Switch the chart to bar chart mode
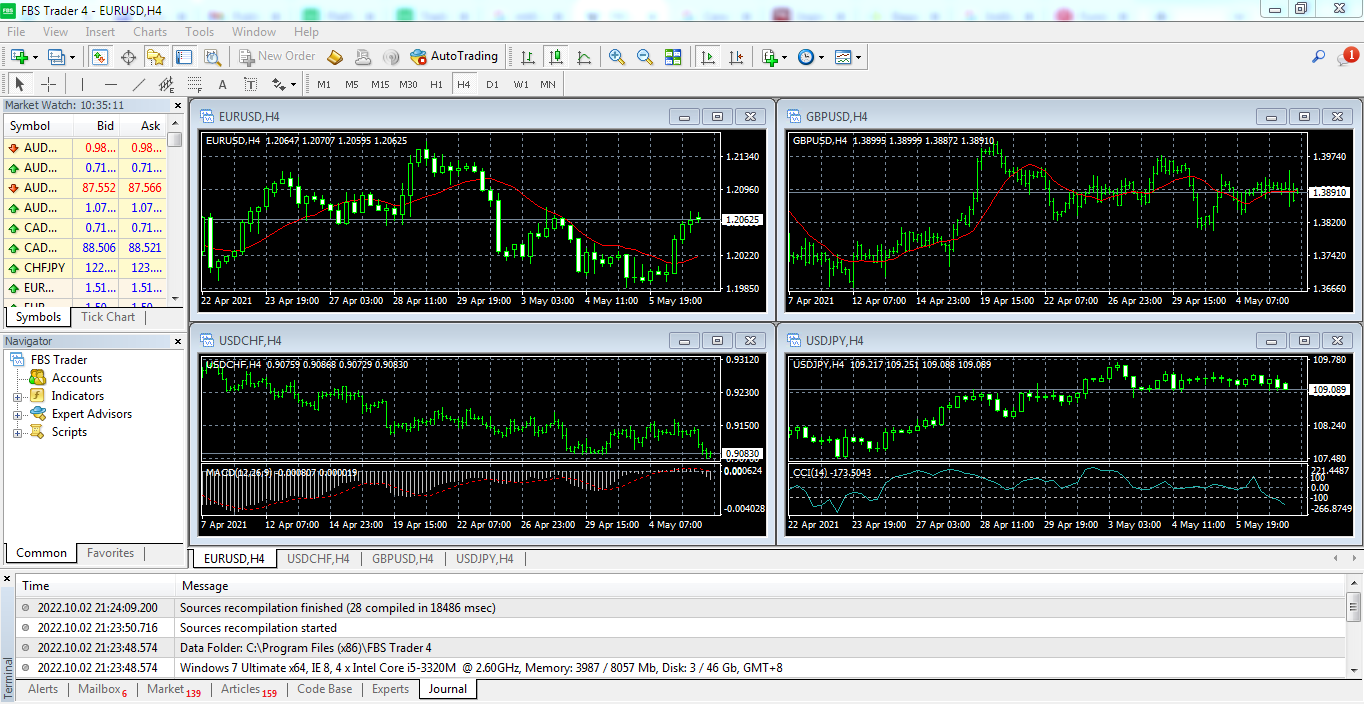Image resolution: width=1364 pixels, height=704 pixels. click(x=527, y=57)
